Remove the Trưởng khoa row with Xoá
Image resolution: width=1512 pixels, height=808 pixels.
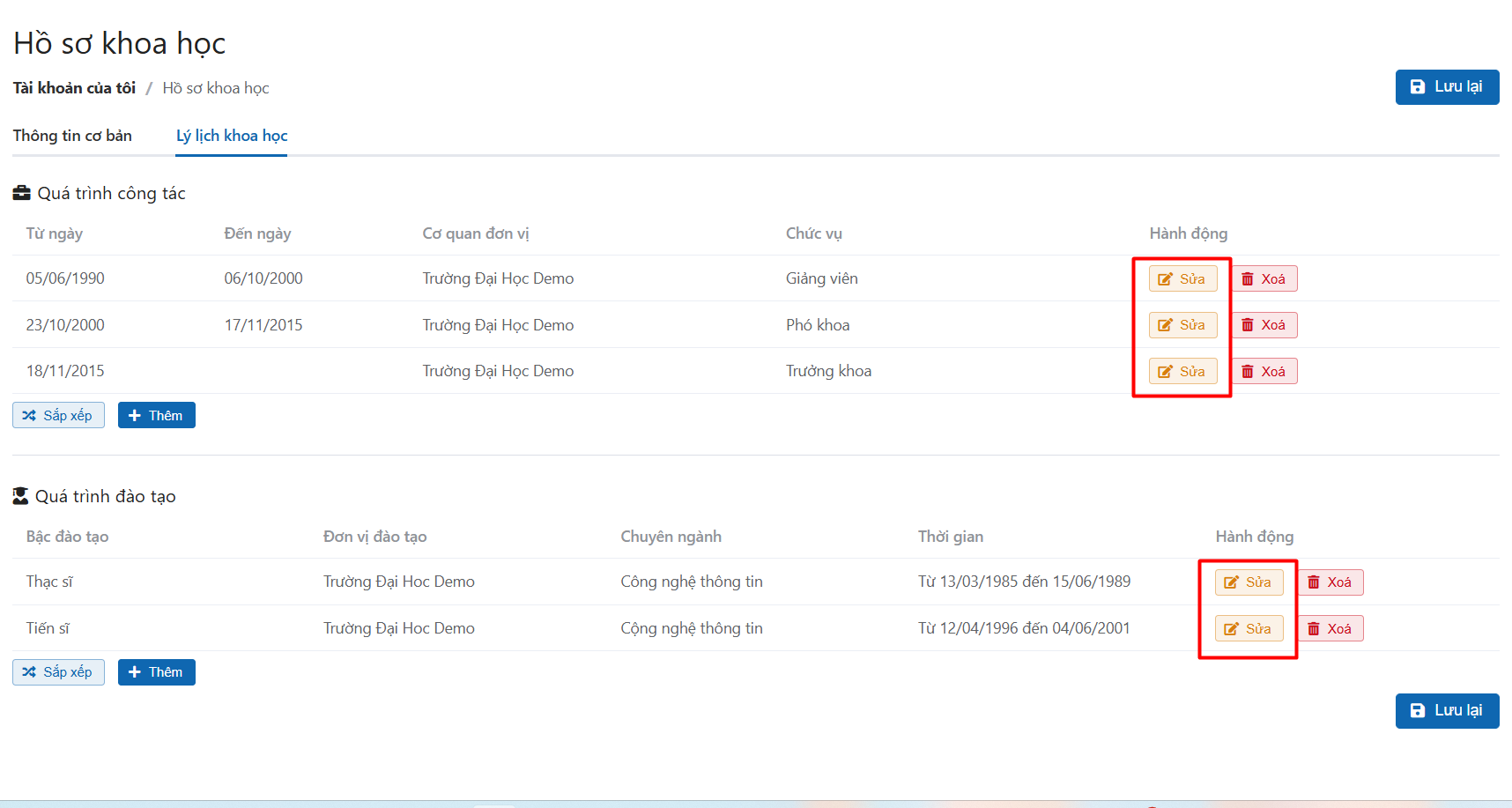[1264, 372]
